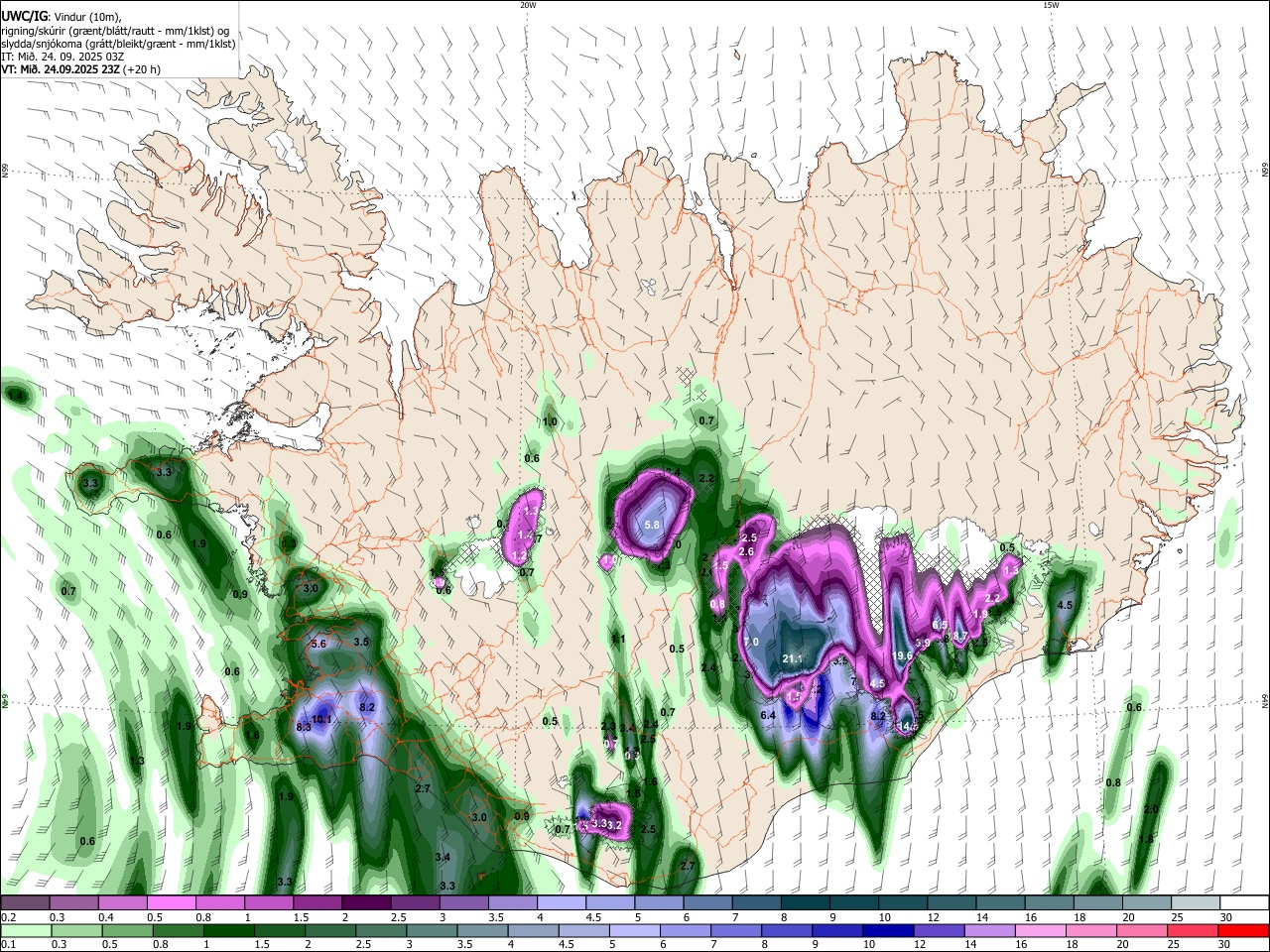Click the 'rigning/skúrir' legend description line
The height and width of the screenshot is (952, 1270).
pos(115,31)
